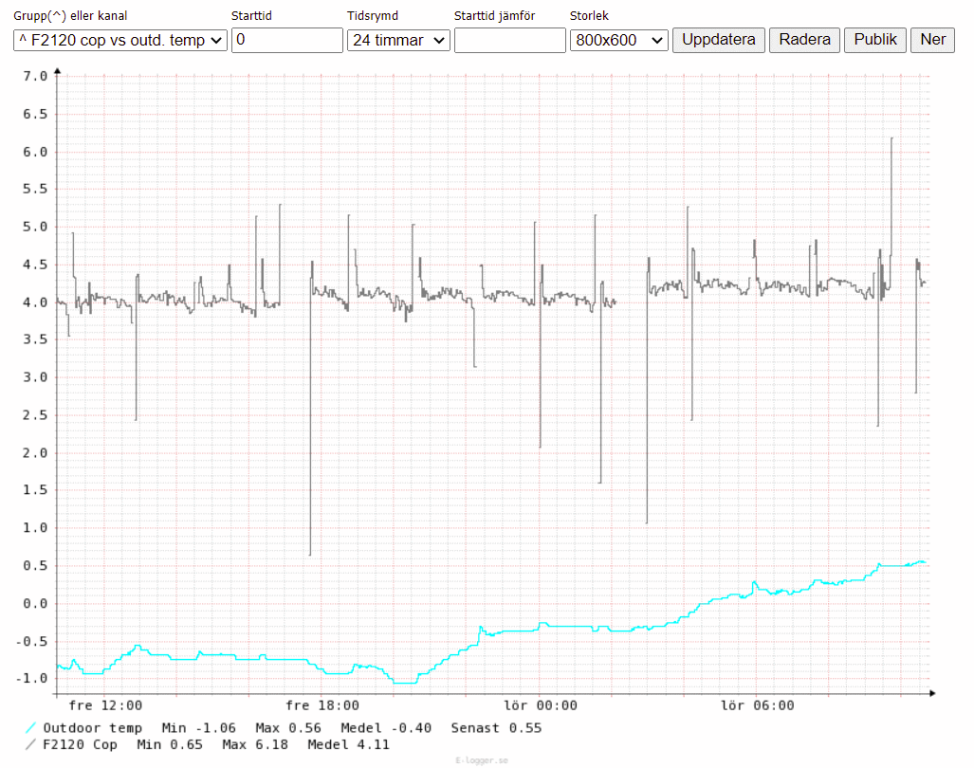Click the Starttid field containing 0

coord(286,40)
